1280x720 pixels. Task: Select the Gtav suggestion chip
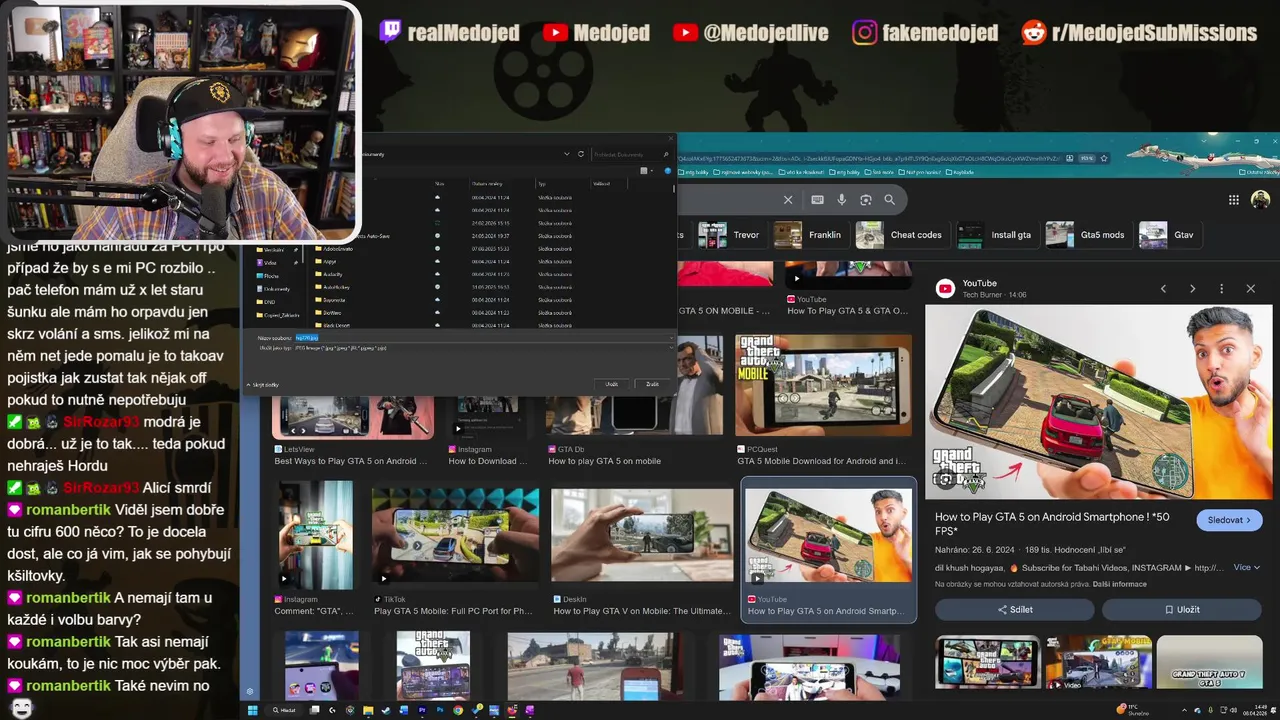pyautogui.click(x=1170, y=235)
